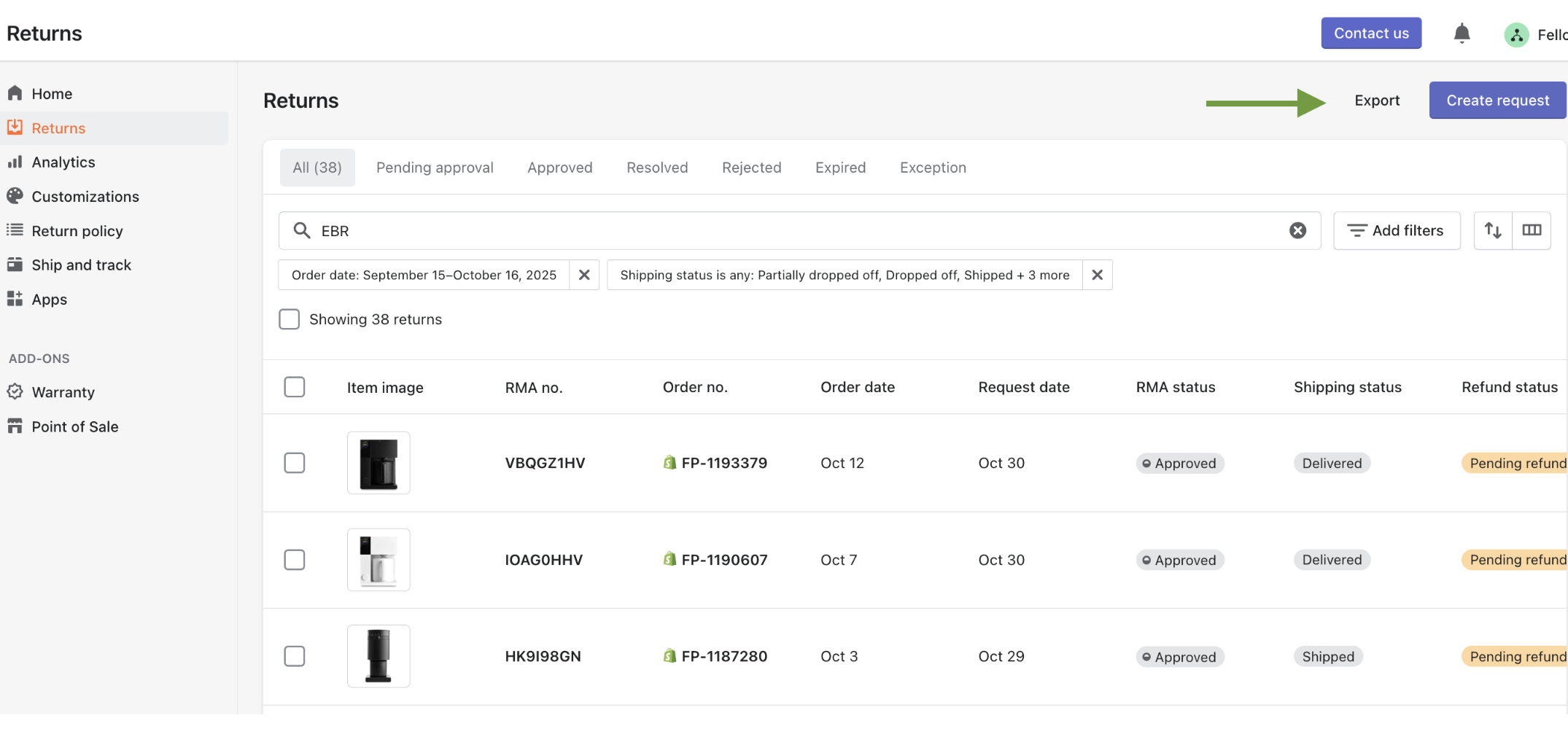This screenshot has height=742, width=1568.
Task: Click the Create request button
Action: coord(1497,101)
